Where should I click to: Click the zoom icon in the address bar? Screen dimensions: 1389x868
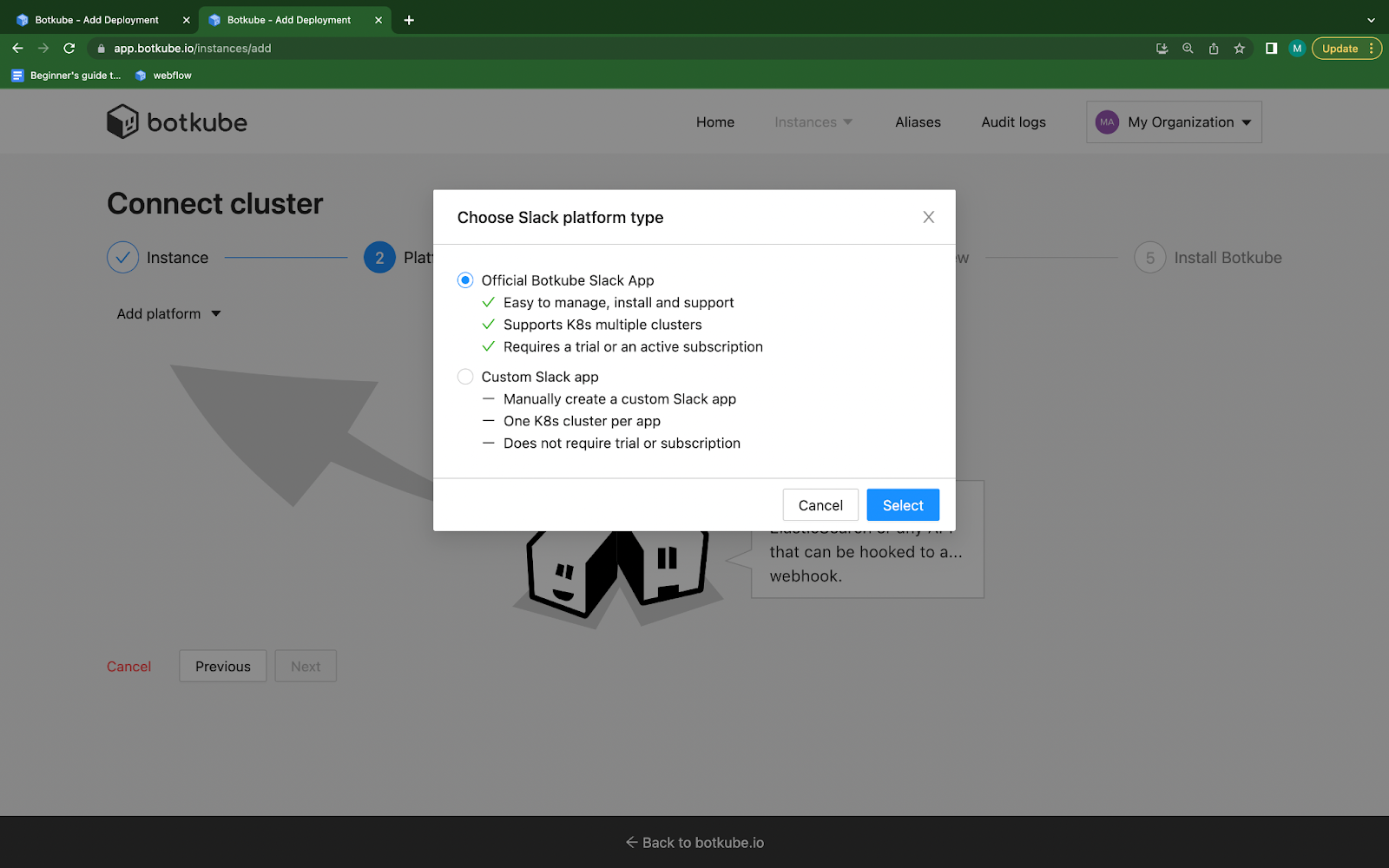1187,49
